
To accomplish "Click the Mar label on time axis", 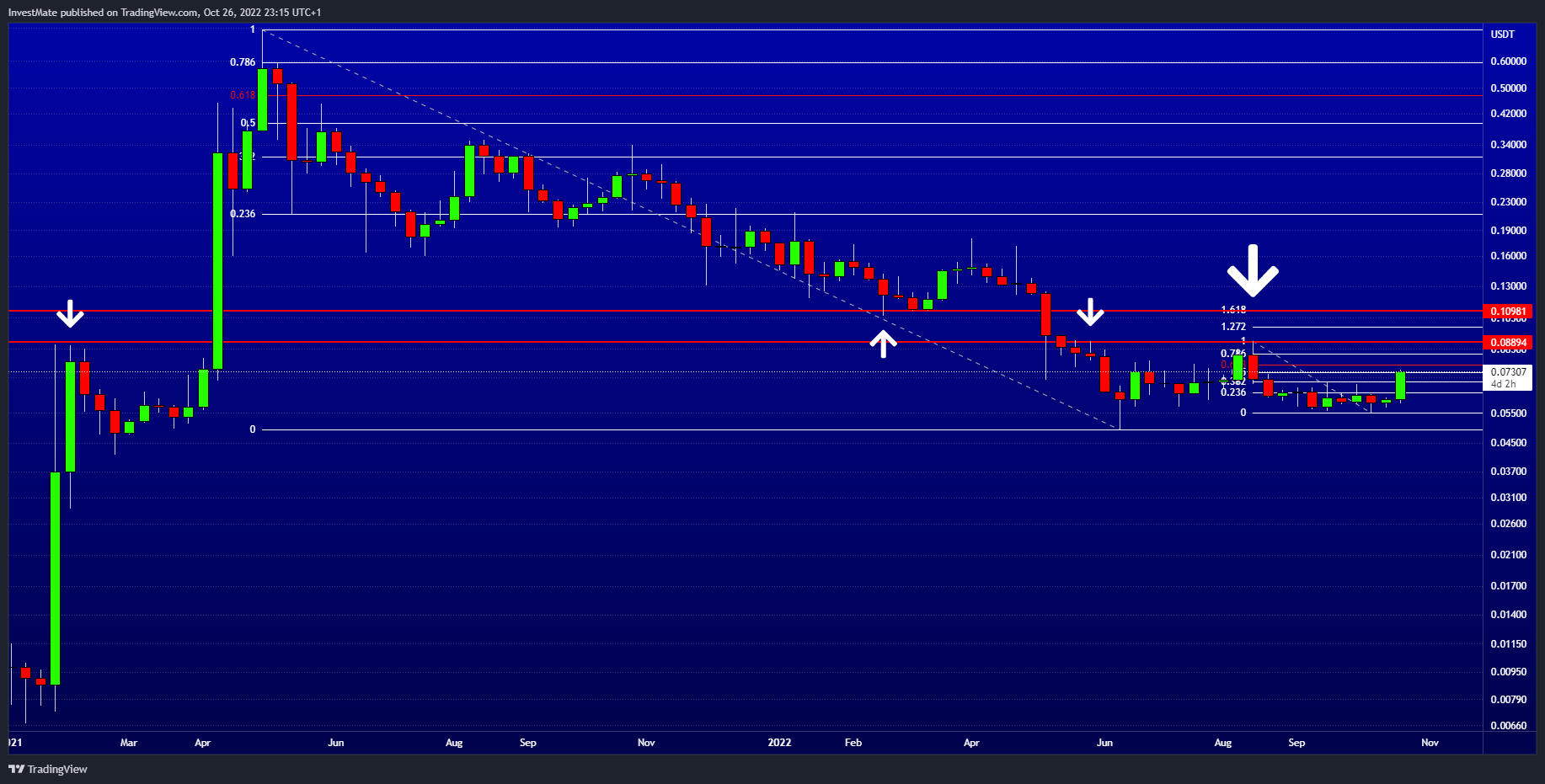I will (128, 743).
